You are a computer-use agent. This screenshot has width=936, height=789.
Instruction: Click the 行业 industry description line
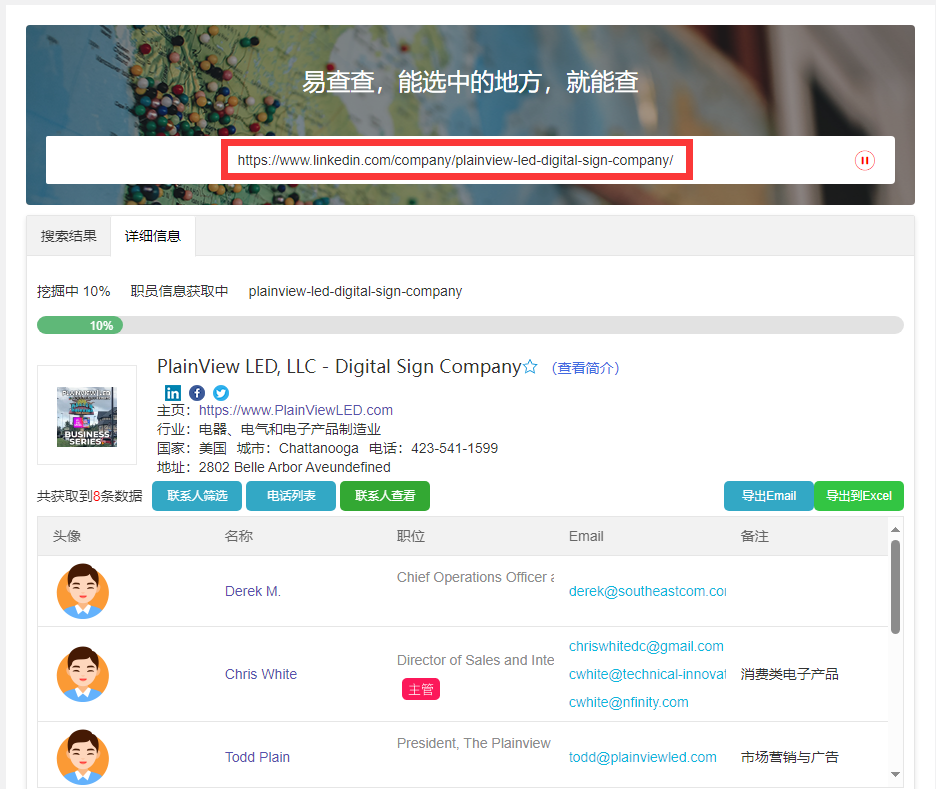269,429
